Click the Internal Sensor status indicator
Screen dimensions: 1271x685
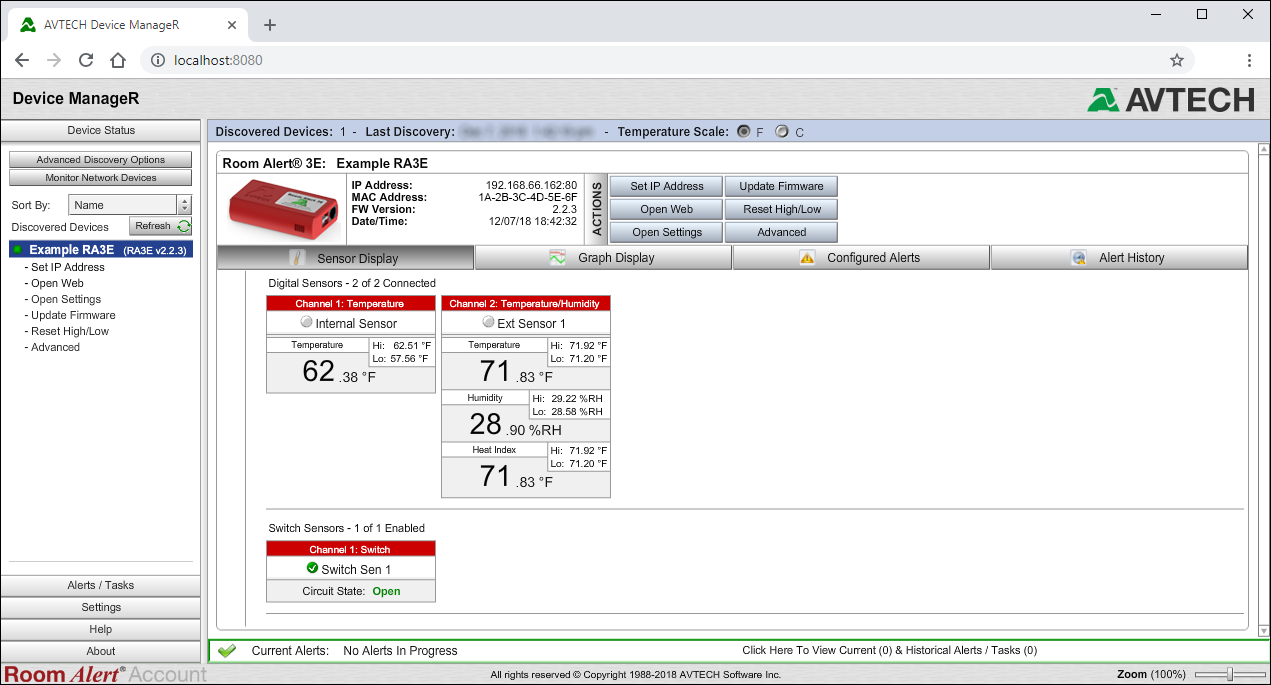306,323
